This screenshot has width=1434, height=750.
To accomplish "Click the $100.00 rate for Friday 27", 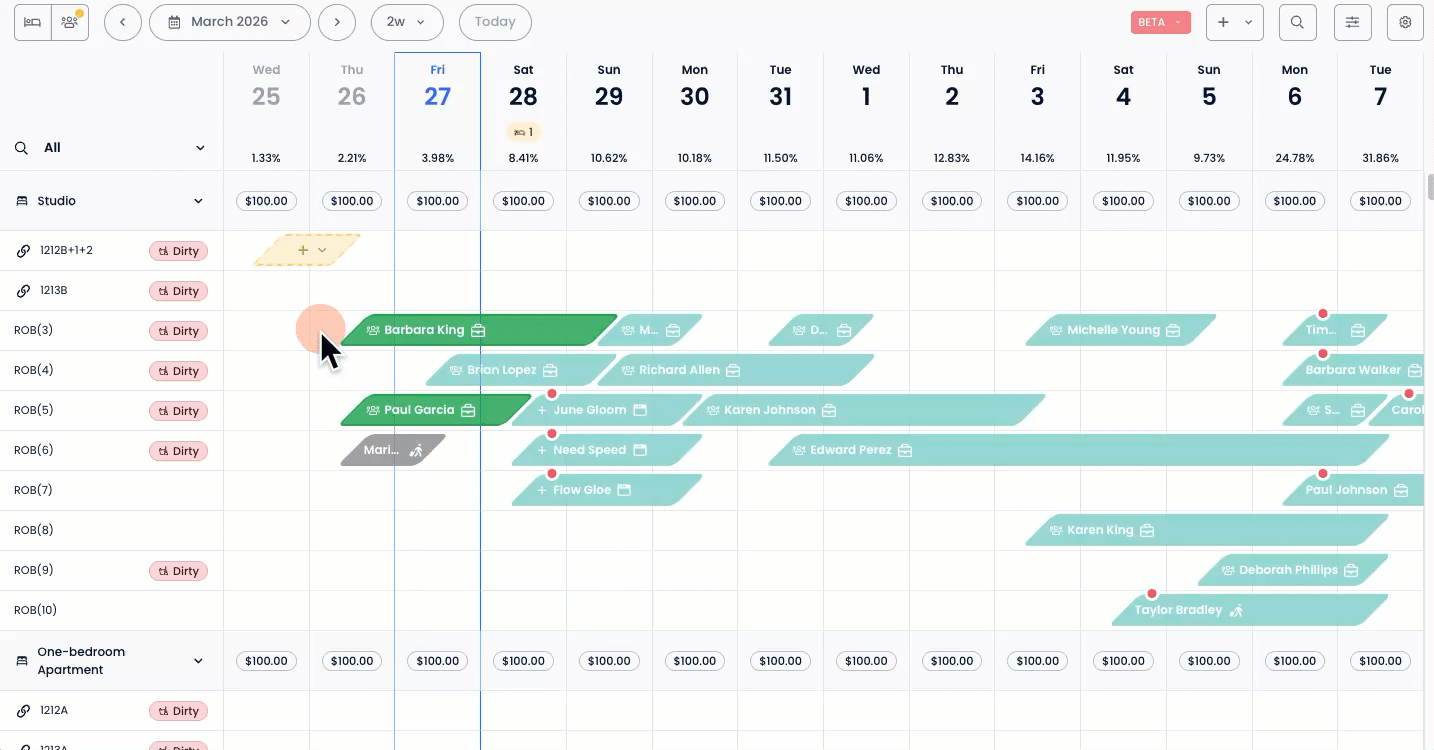I will pos(437,200).
